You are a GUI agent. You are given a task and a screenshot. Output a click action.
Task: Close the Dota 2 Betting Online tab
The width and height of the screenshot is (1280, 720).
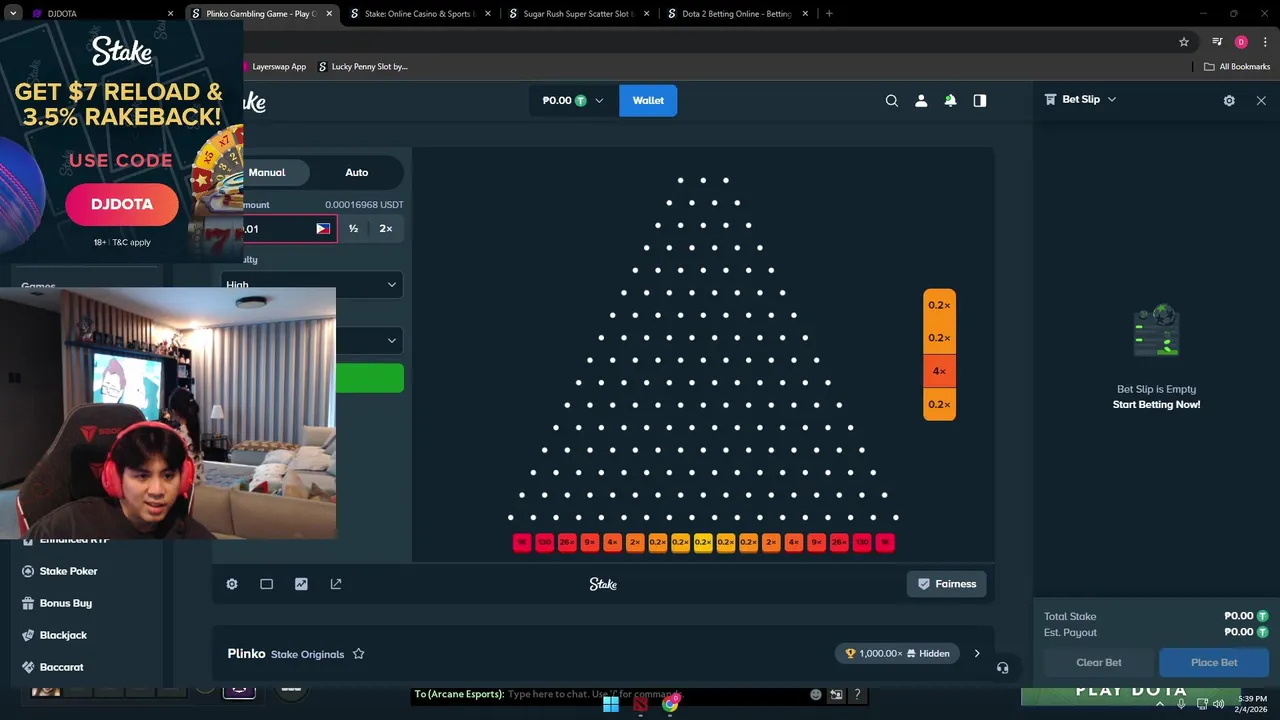805,14
